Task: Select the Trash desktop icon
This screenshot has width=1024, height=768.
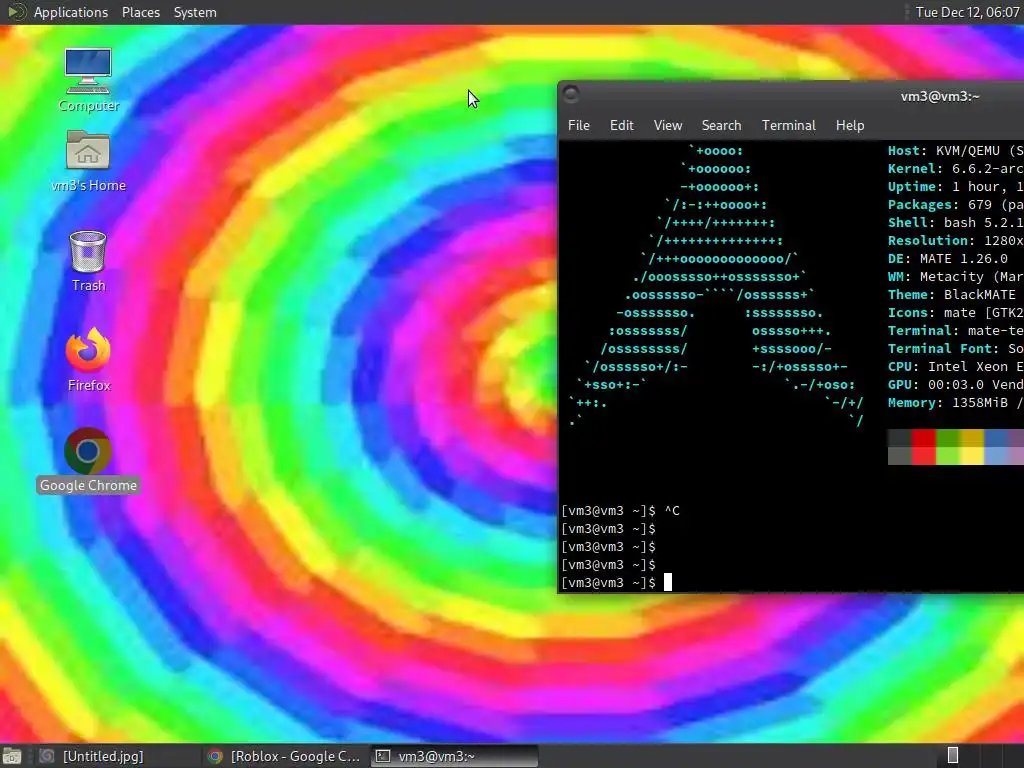Action: click(x=88, y=261)
